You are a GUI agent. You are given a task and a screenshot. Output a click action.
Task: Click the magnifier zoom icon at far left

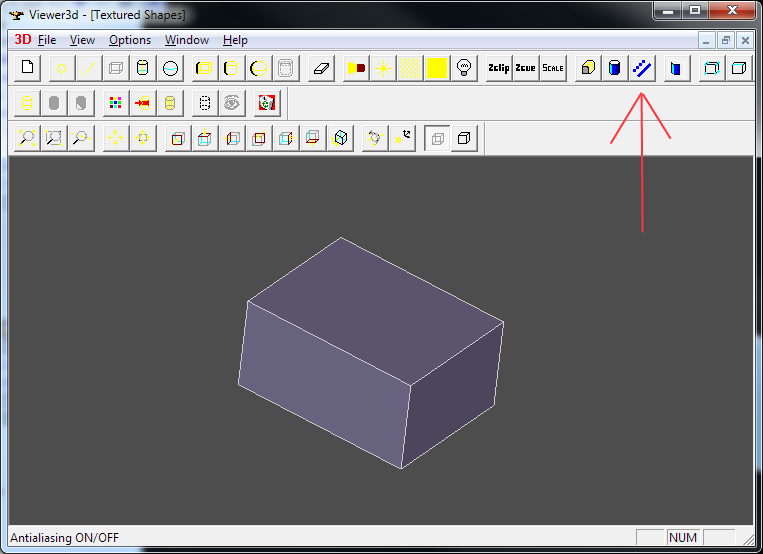point(27,138)
